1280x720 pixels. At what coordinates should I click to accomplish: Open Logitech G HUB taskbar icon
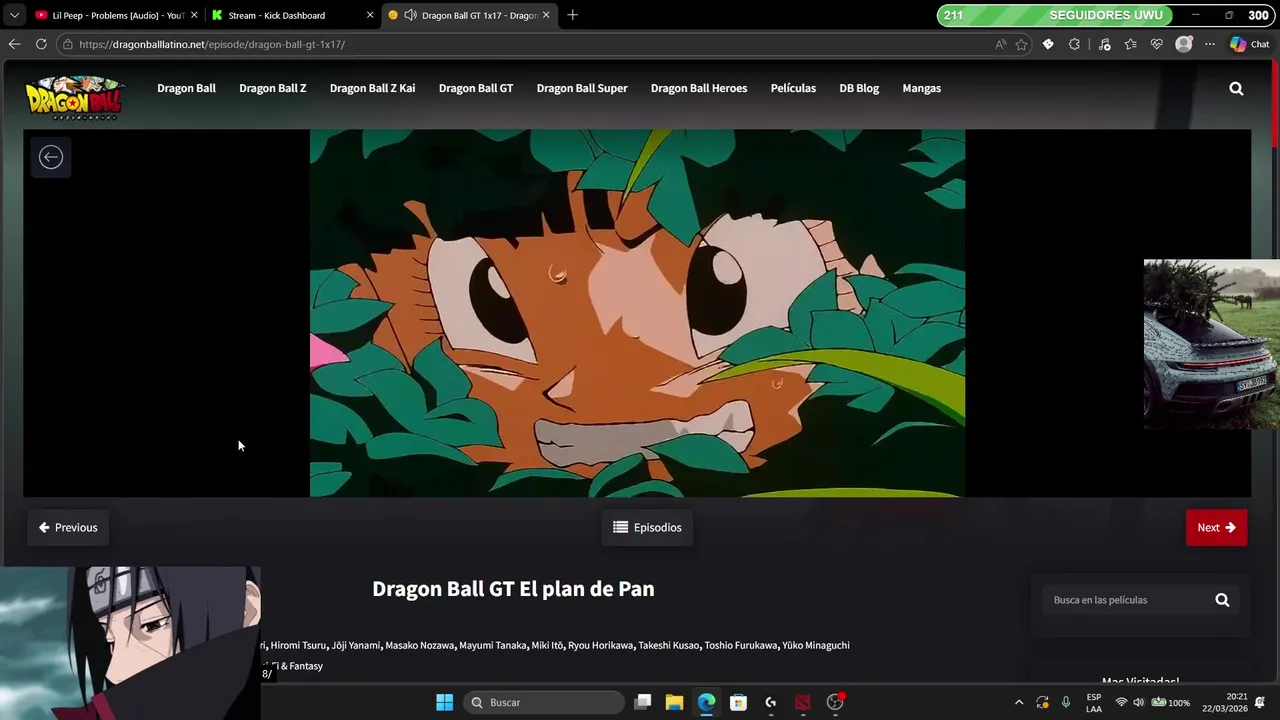[770, 702]
